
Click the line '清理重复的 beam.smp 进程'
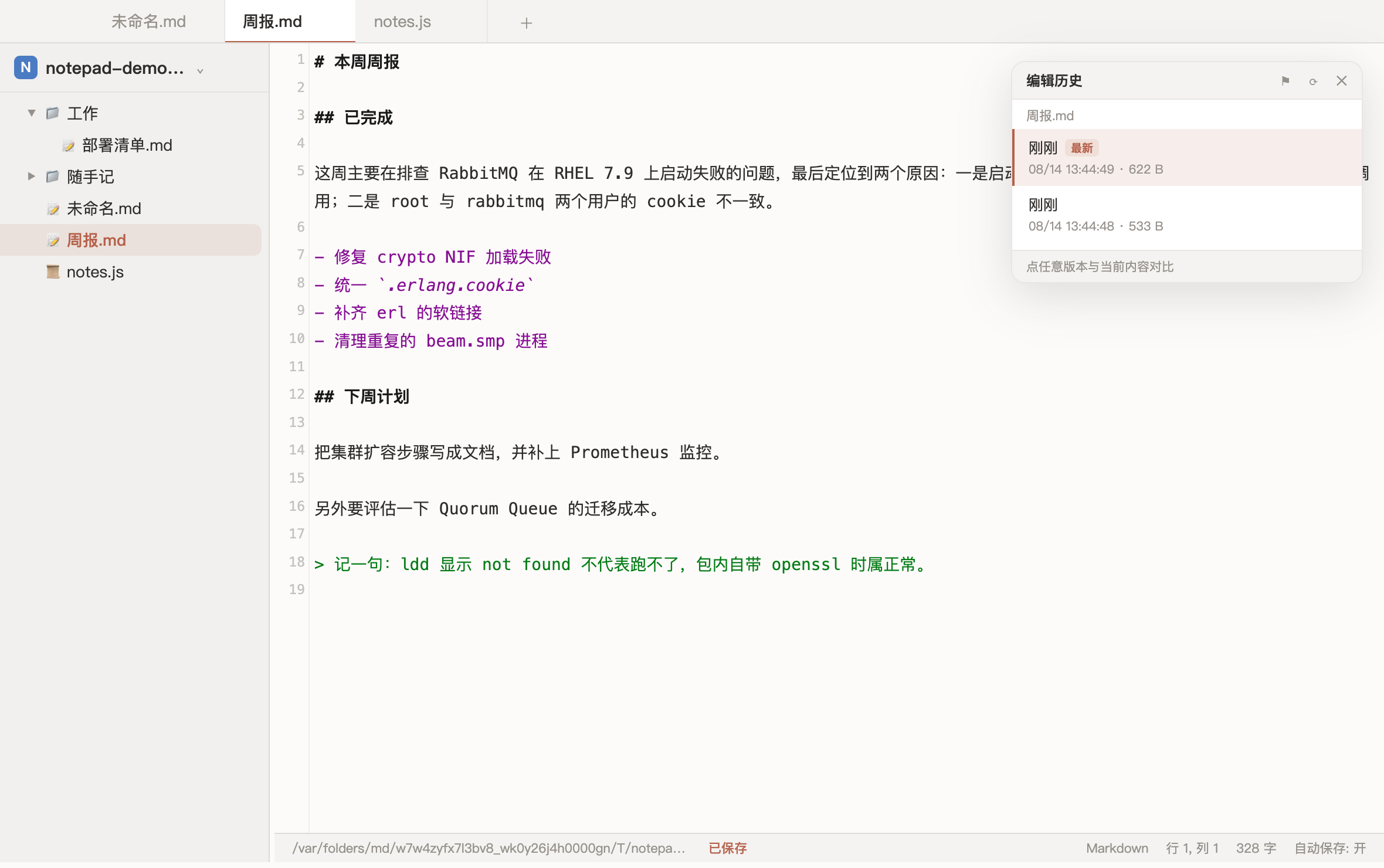point(431,341)
